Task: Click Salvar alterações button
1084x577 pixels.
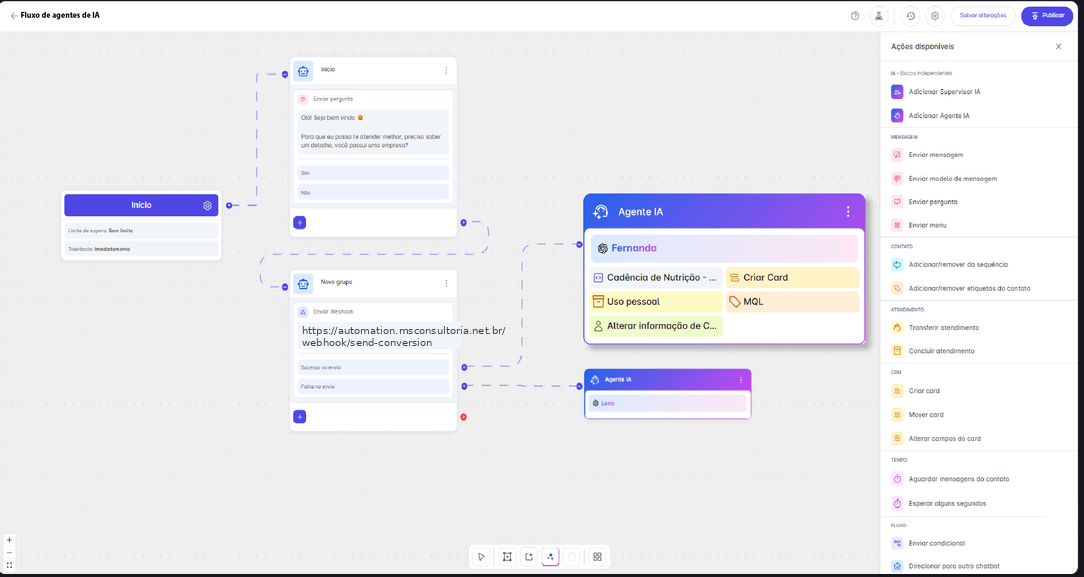Action: (983, 16)
